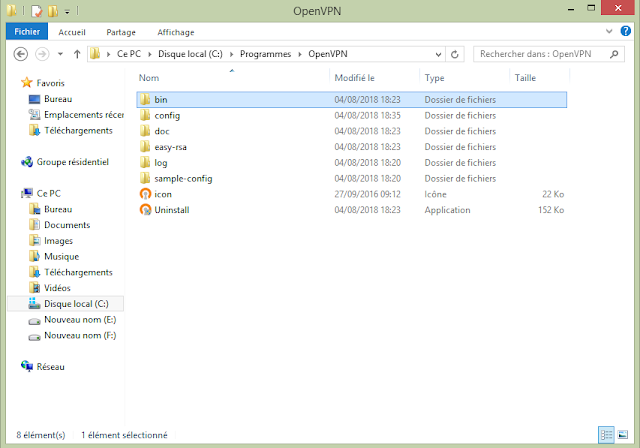Click Uninstall size 152 Ko
The height and width of the screenshot is (448, 640).
point(551,210)
